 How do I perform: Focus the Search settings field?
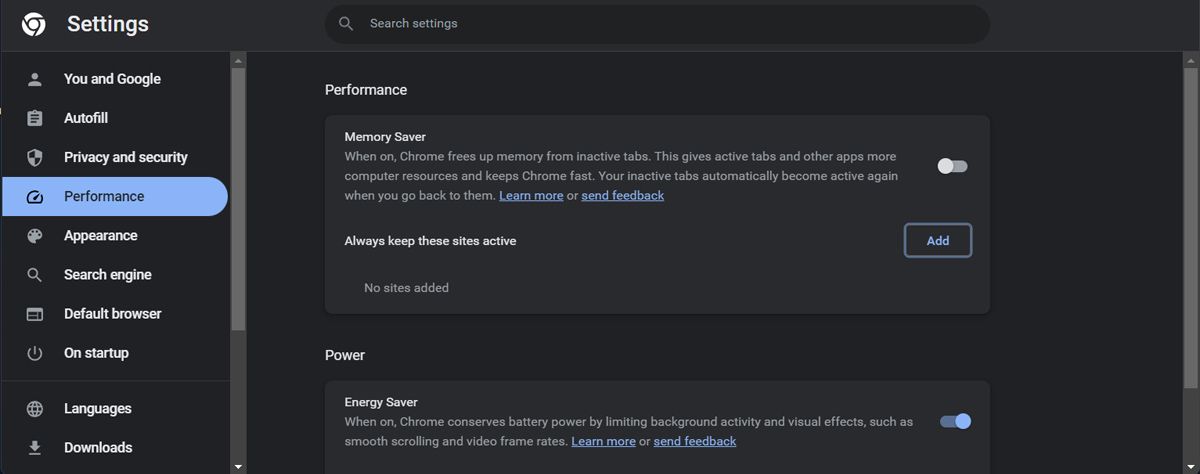(657, 23)
